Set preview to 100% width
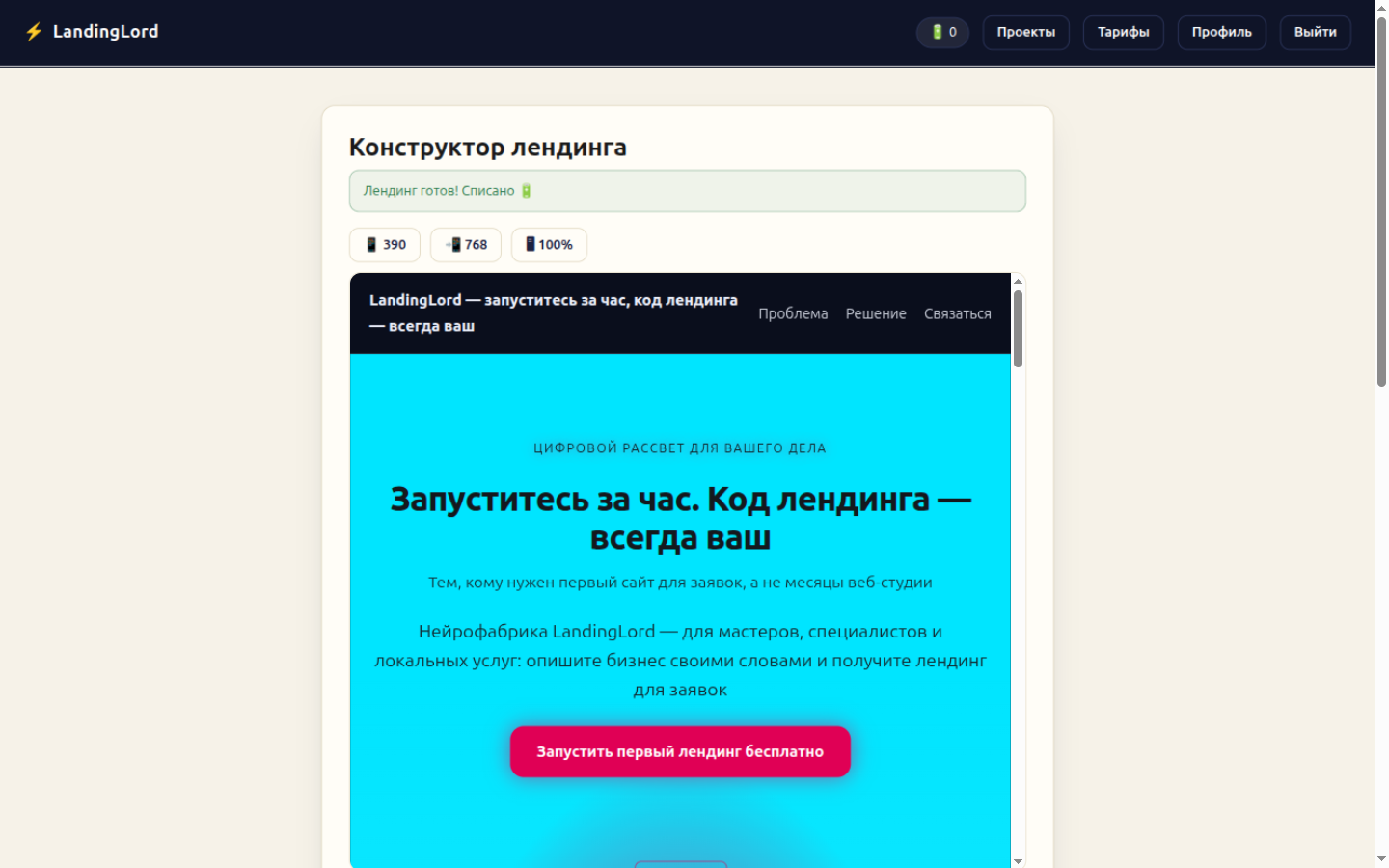1389x868 pixels. tap(549, 244)
